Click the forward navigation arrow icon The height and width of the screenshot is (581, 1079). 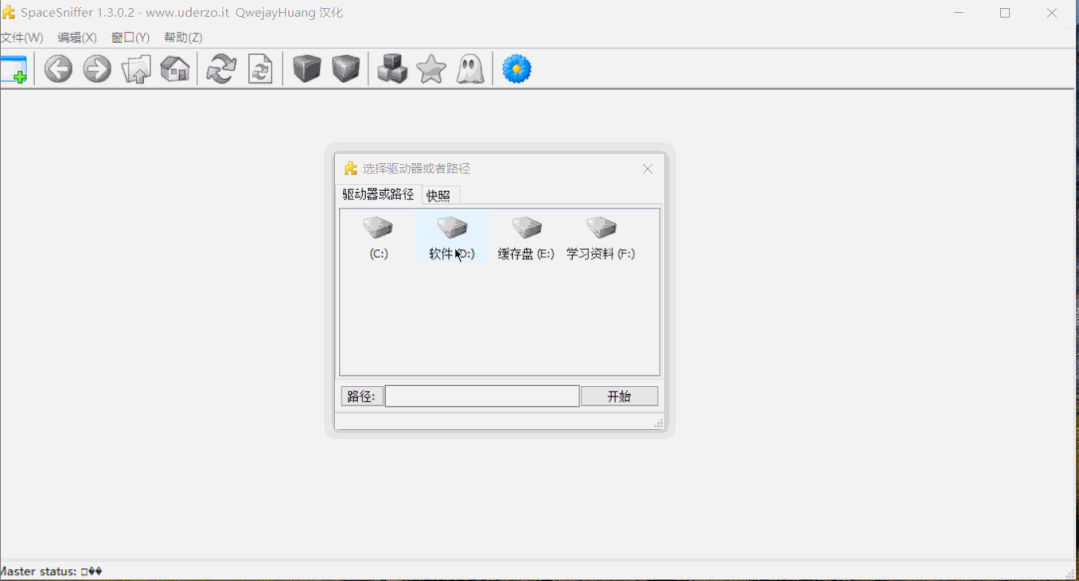click(x=96, y=68)
